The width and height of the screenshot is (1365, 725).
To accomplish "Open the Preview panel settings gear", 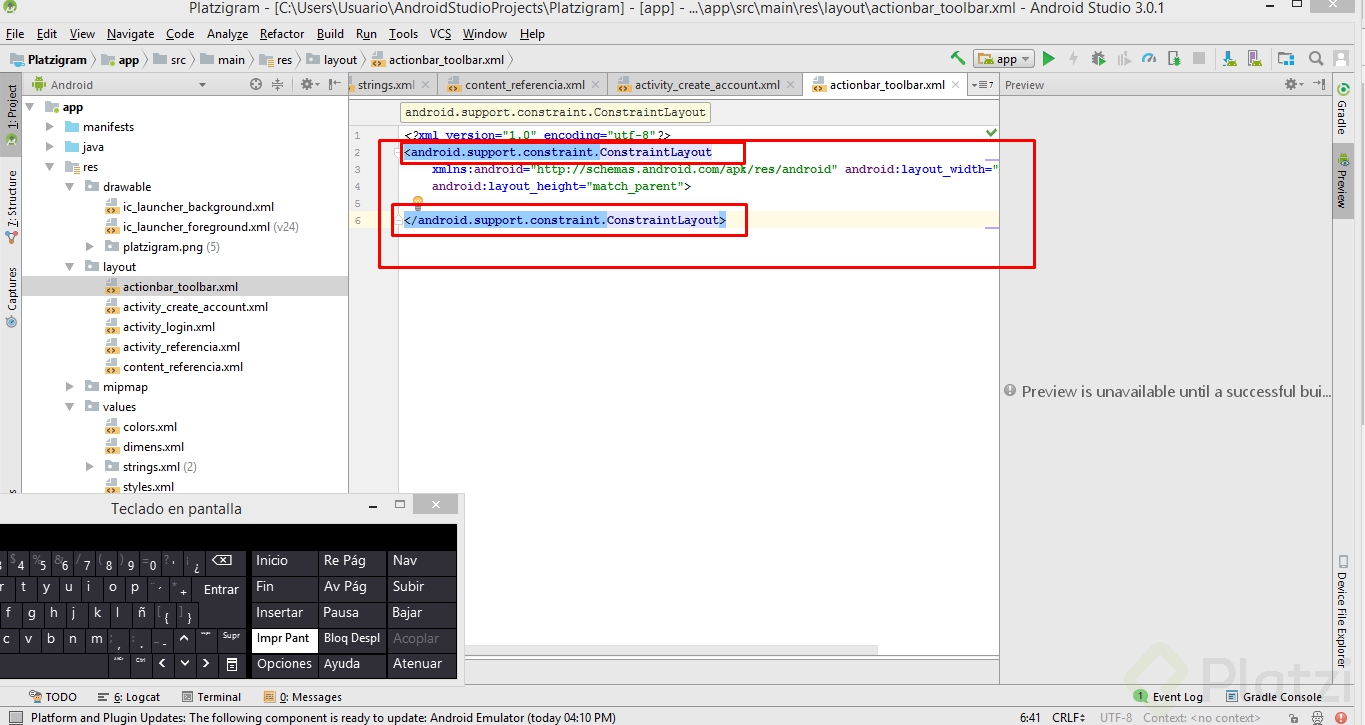I will (1293, 85).
